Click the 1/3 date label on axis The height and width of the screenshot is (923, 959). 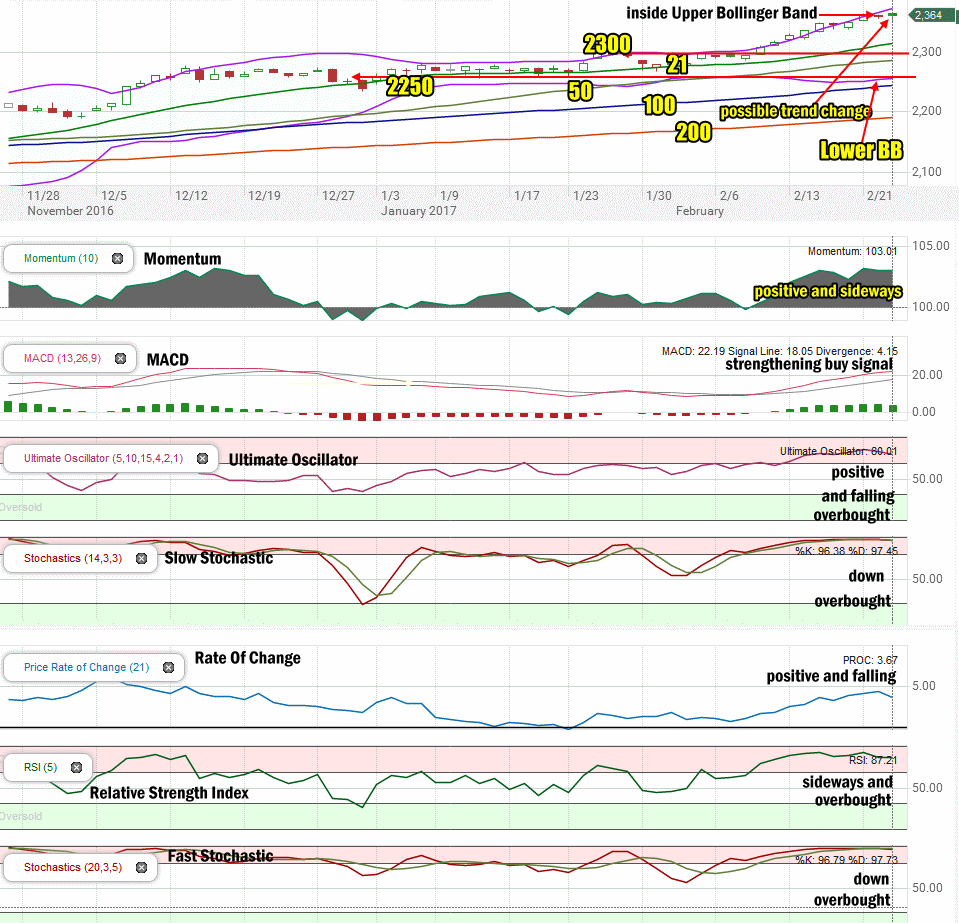(x=390, y=196)
